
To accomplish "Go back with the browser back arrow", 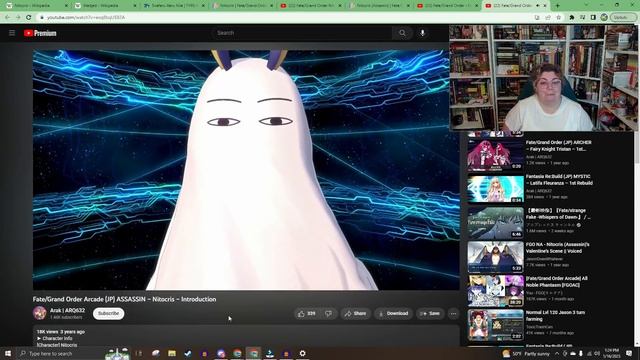I will (x=7, y=18).
